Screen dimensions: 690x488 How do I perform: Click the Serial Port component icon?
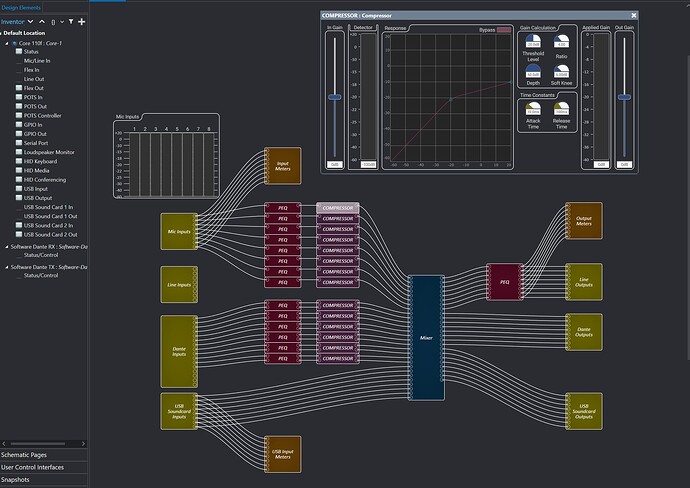(x=19, y=143)
